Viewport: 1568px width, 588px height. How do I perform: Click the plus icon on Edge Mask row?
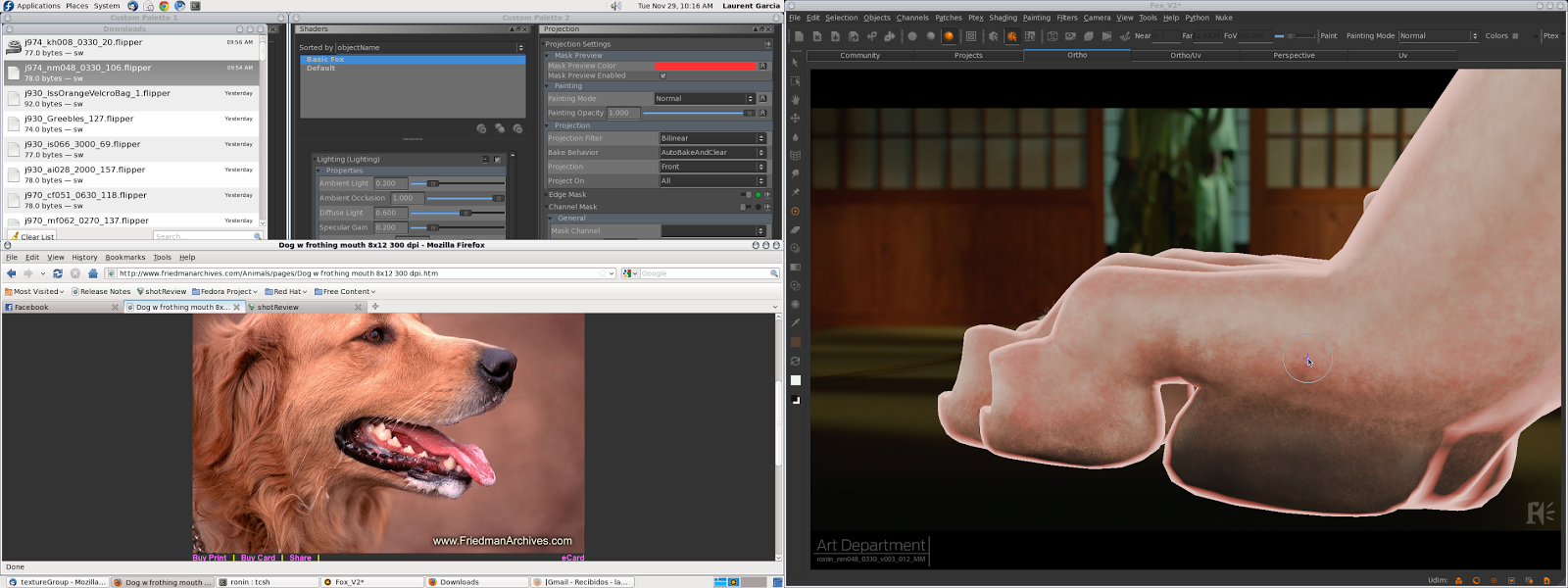[x=767, y=194]
